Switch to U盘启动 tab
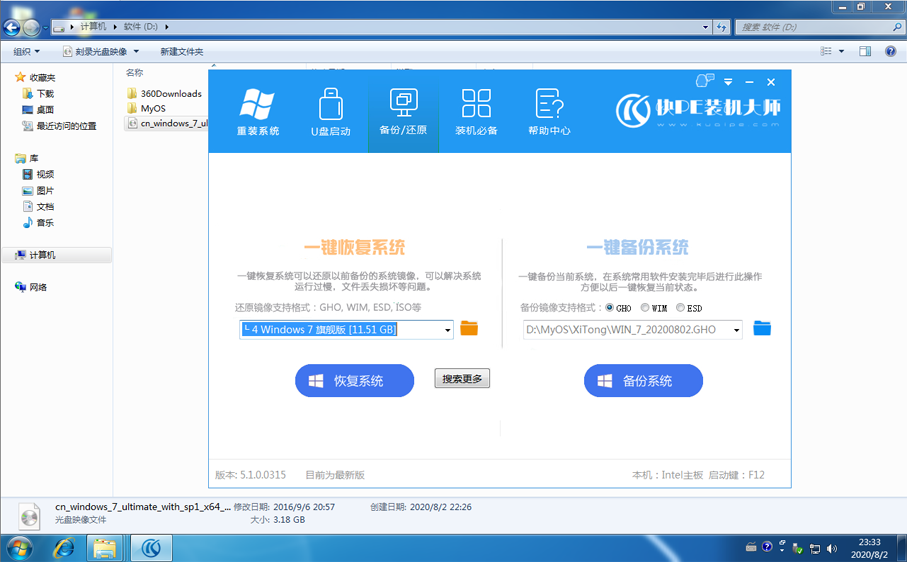This screenshot has height=562, width=907. [x=330, y=112]
